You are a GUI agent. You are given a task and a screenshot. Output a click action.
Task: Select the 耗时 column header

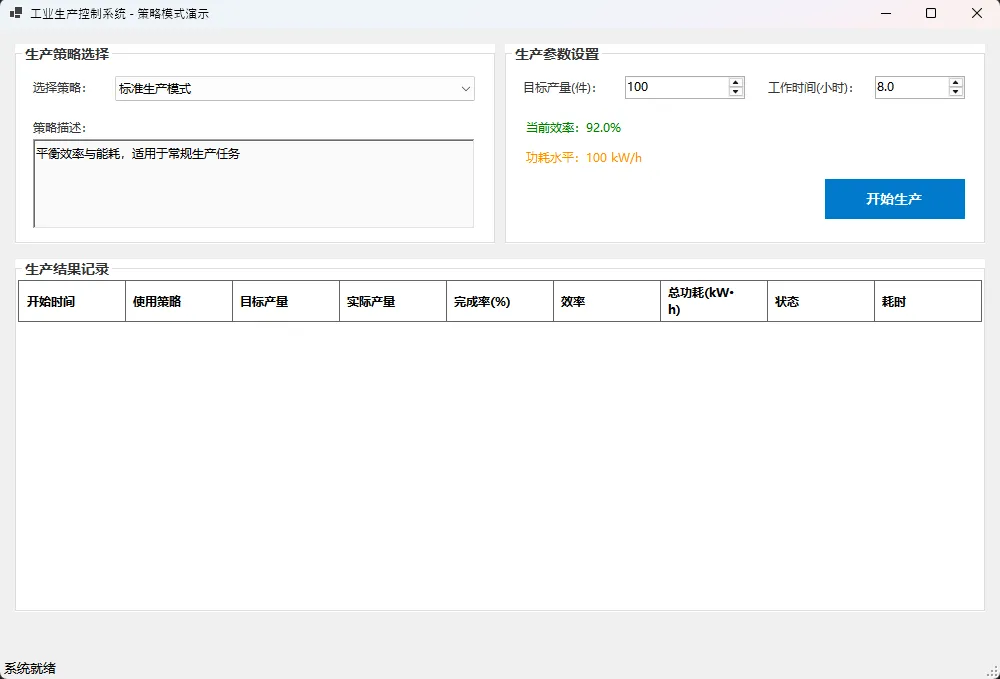[x=927, y=301]
